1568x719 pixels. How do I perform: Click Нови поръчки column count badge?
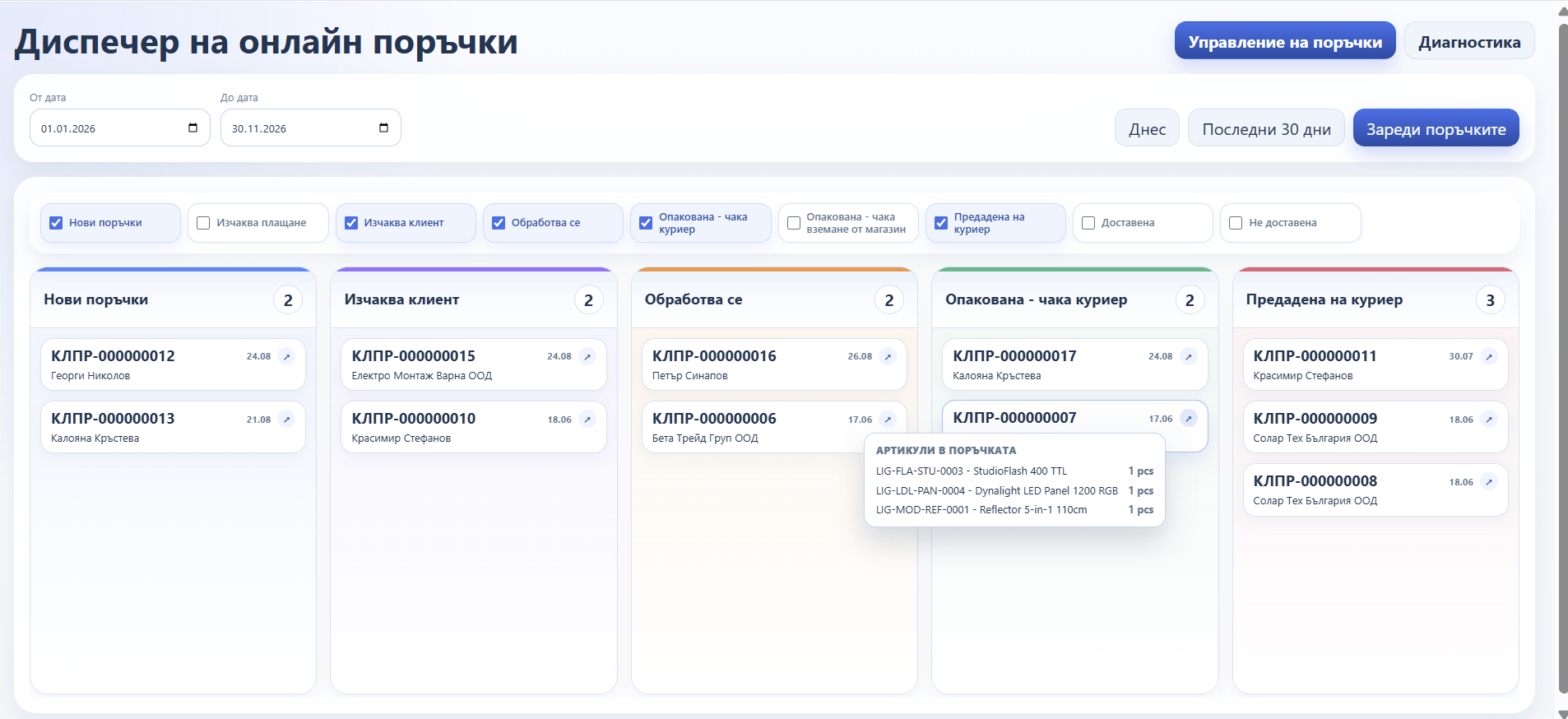pos(288,300)
